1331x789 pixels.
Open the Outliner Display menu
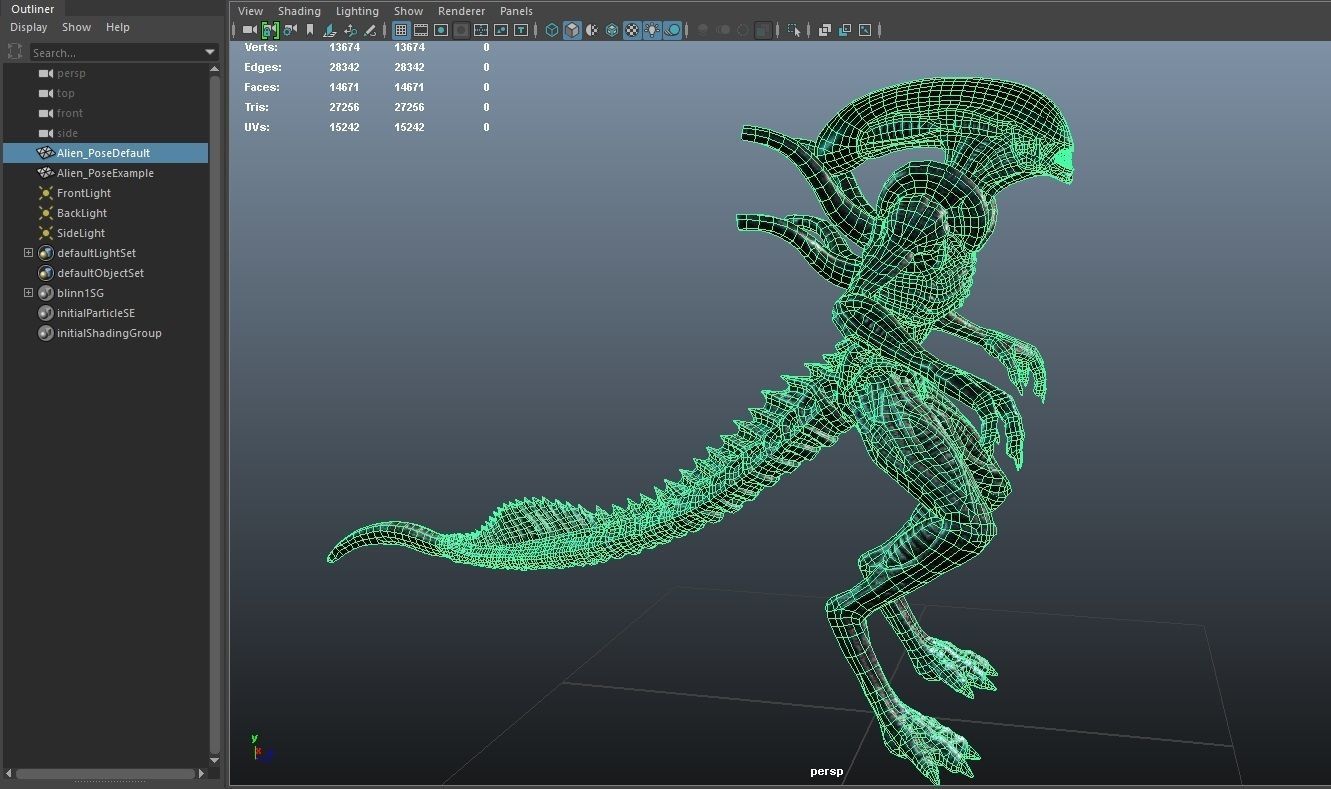coord(29,27)
